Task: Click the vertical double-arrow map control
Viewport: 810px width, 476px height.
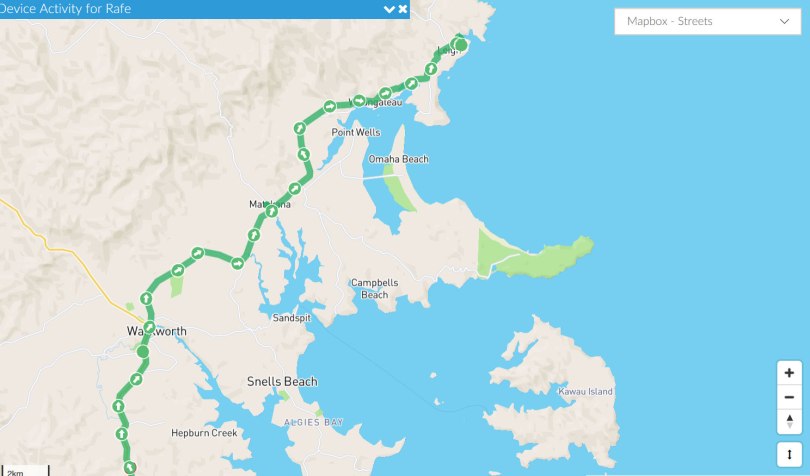Action: click(x=789, y=455)
